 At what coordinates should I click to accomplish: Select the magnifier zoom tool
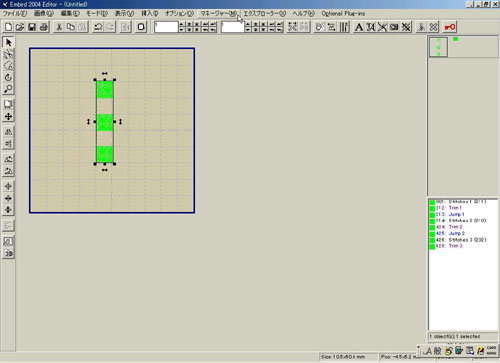pyautogui.click(x=8, y=89)
